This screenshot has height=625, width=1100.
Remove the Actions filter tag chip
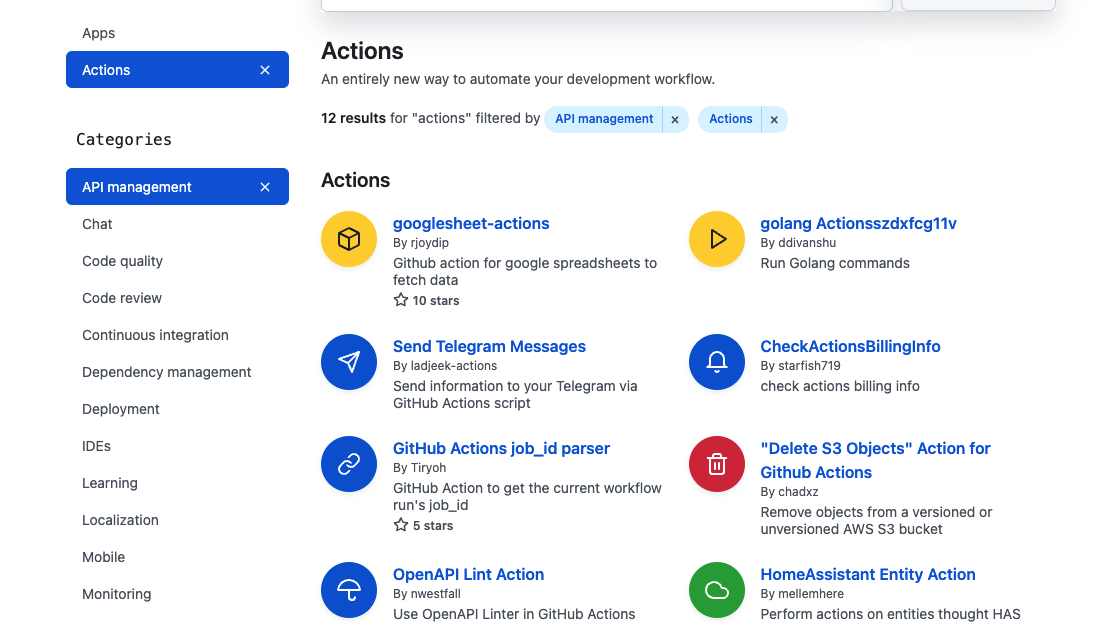(774, 120)
